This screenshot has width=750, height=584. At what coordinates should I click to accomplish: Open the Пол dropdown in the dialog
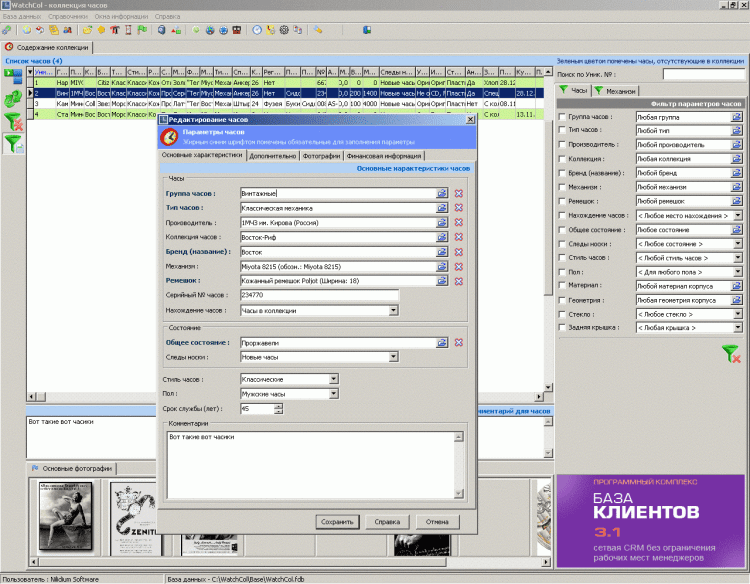click(x=334, y=394)
